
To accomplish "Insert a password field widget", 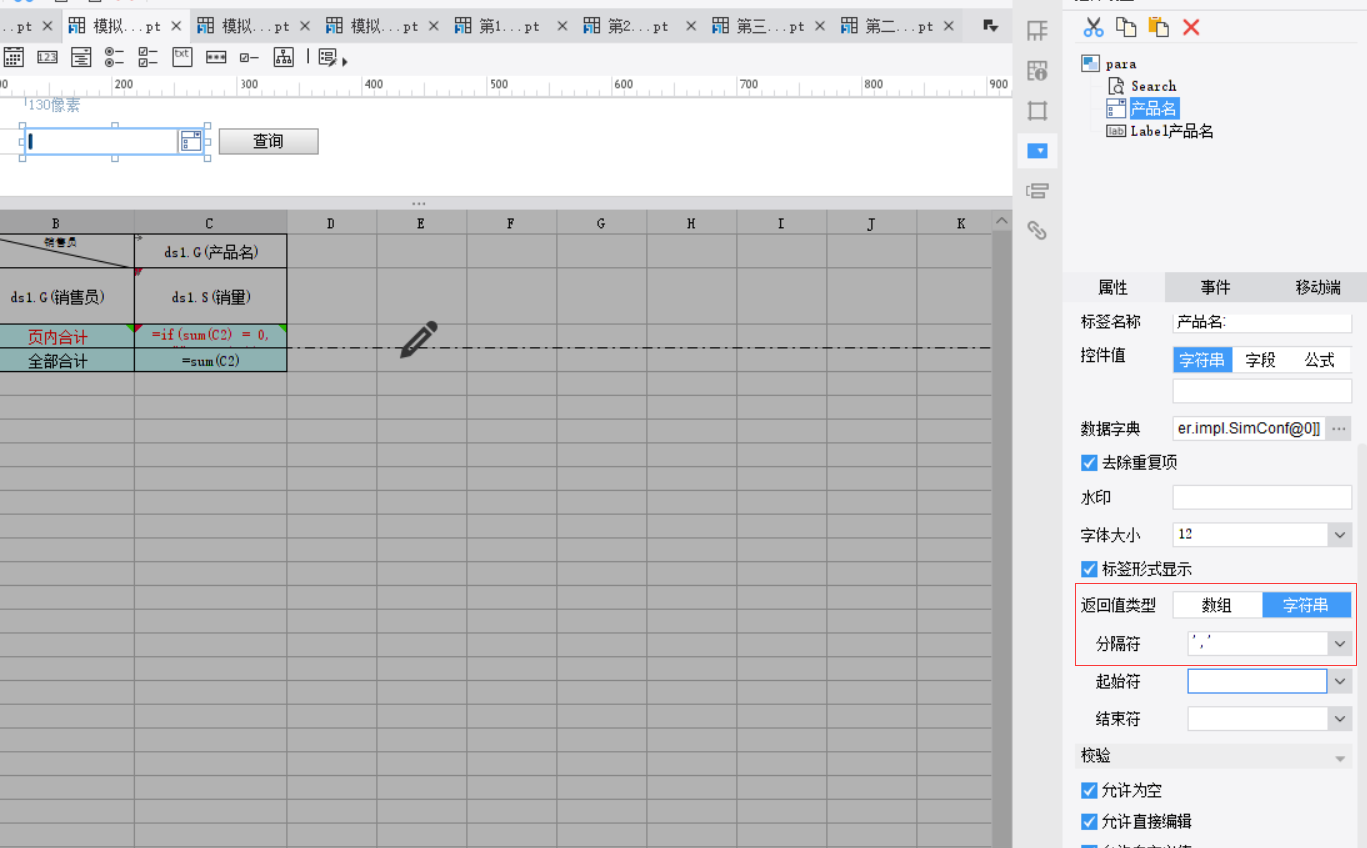I will click(x=216, y=57).
